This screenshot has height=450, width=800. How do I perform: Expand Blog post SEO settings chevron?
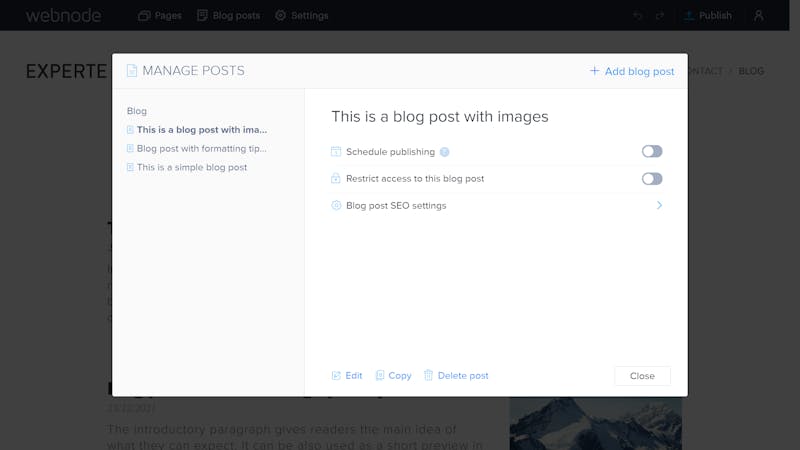pos(659,205)
